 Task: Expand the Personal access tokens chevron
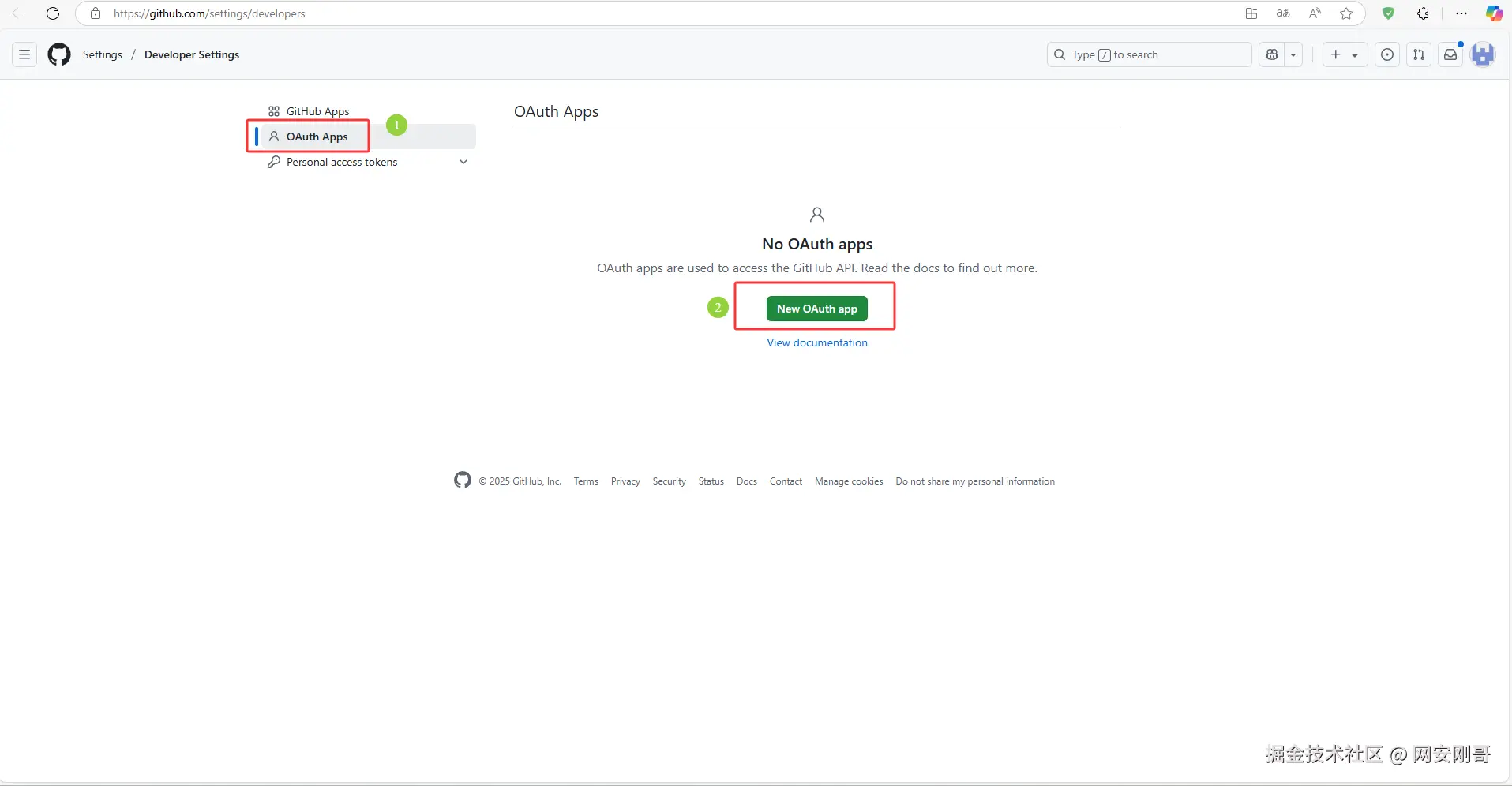click(x=463, y=162)
